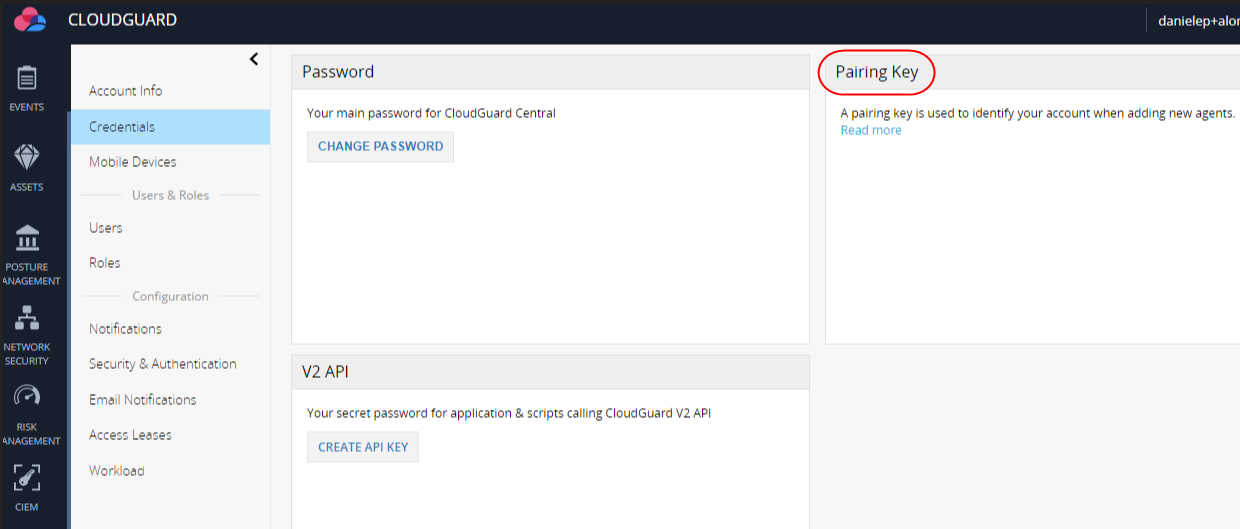Open Notifications configuration
The width and height of the screenshot is (1240, 529).
125,329
